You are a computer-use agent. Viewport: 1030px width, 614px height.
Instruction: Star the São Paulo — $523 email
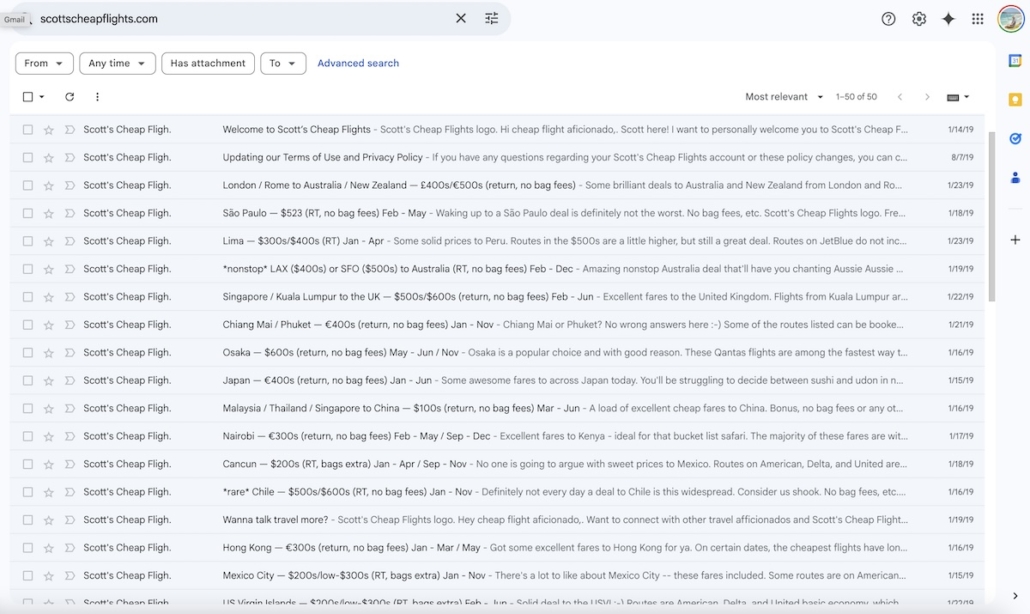click(x=49, y=213)
